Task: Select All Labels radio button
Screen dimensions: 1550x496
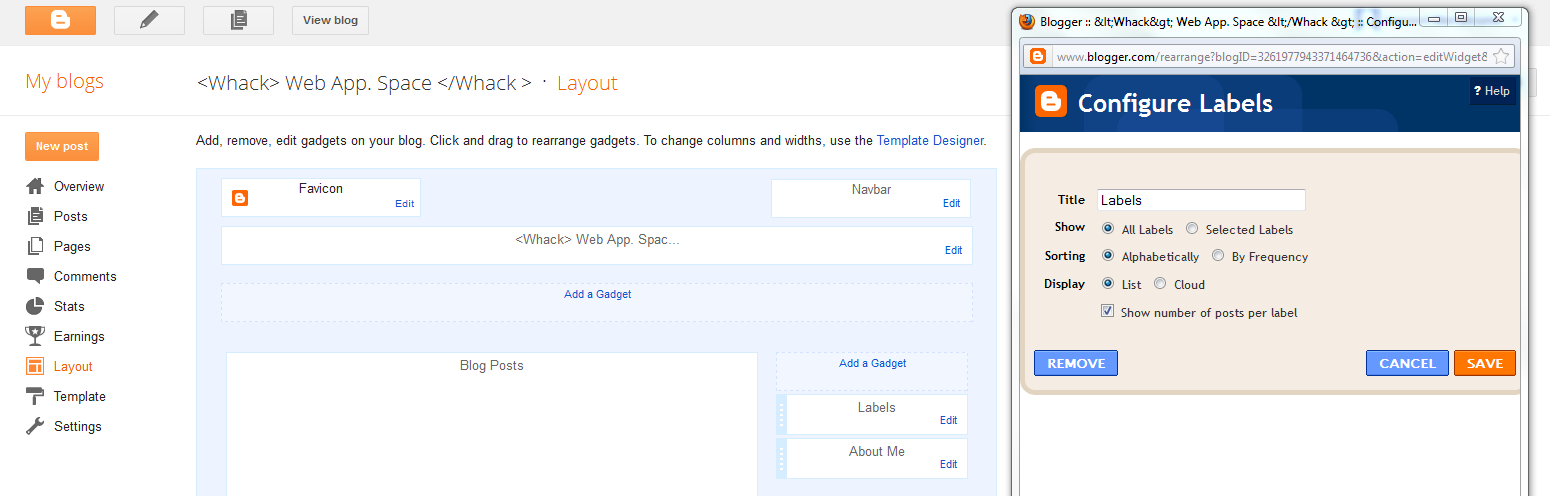Action: 1108,229
